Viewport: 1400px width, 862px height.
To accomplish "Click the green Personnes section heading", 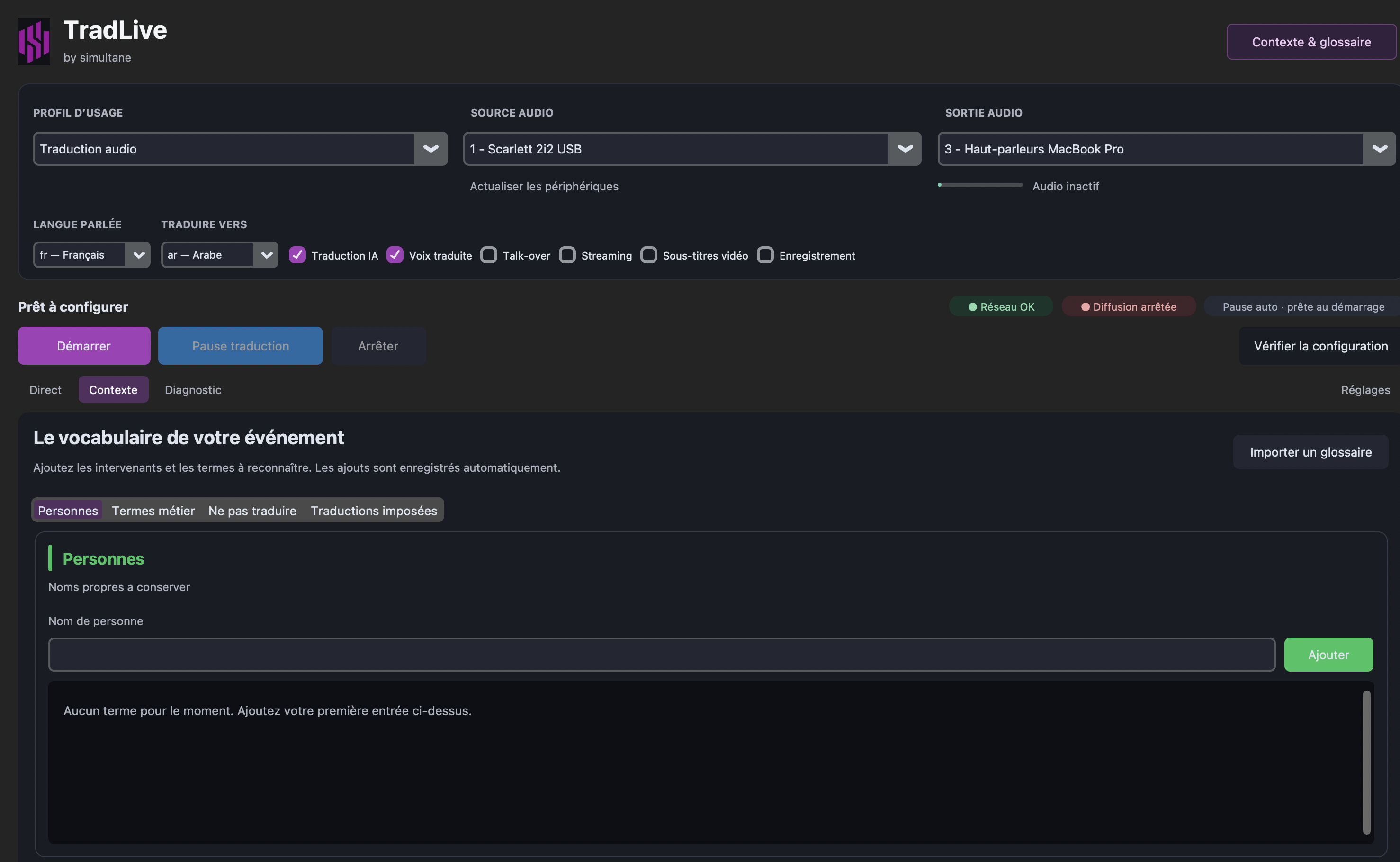I will coord(103,559).
